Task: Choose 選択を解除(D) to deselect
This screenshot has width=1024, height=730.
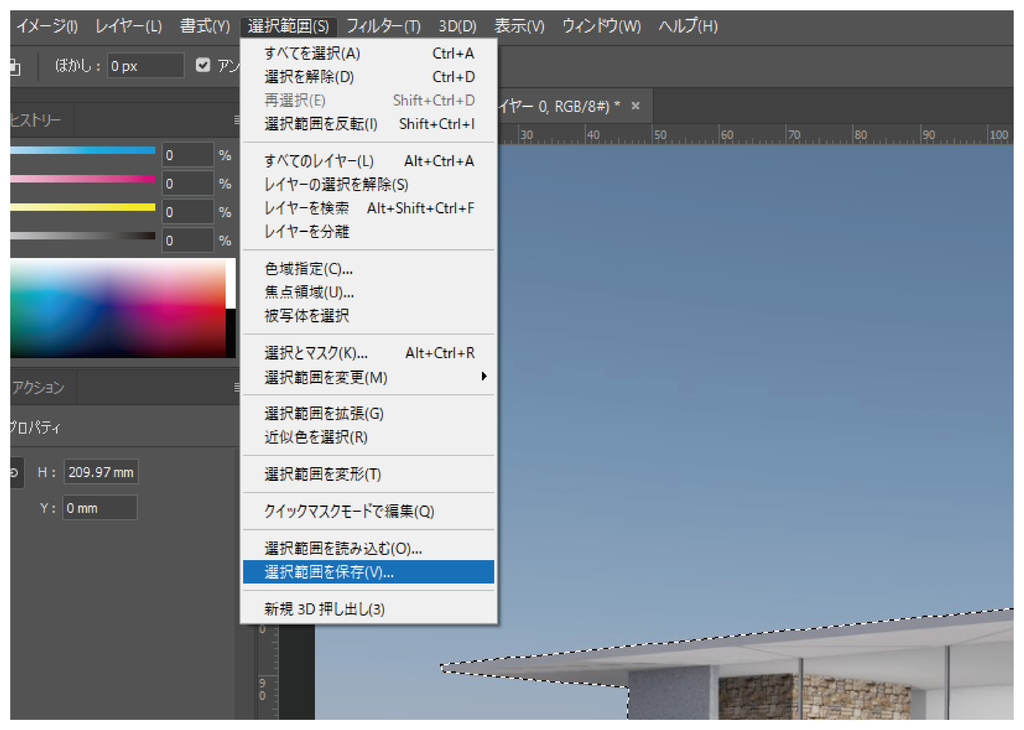Action: tap(369, 77)
